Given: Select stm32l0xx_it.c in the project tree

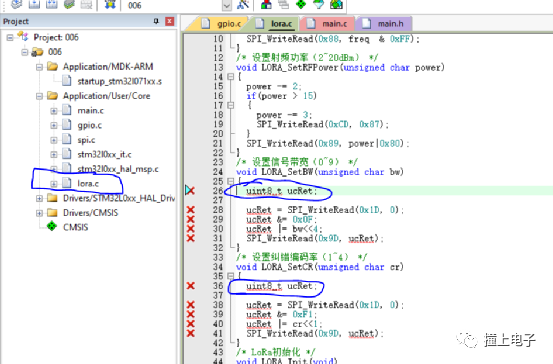Looking at the screenshot, I should point(104,154).
